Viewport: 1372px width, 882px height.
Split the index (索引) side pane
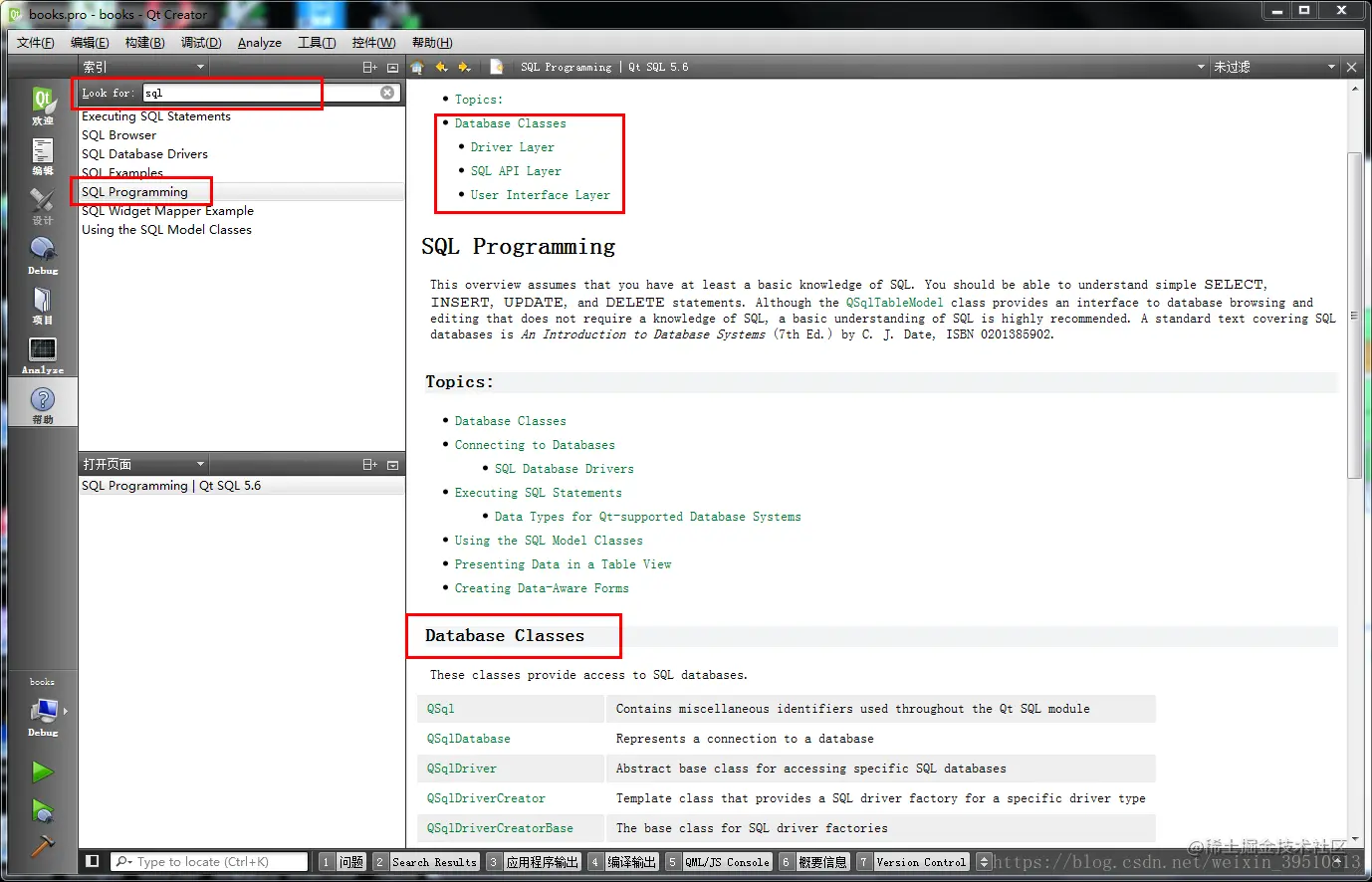369,67
